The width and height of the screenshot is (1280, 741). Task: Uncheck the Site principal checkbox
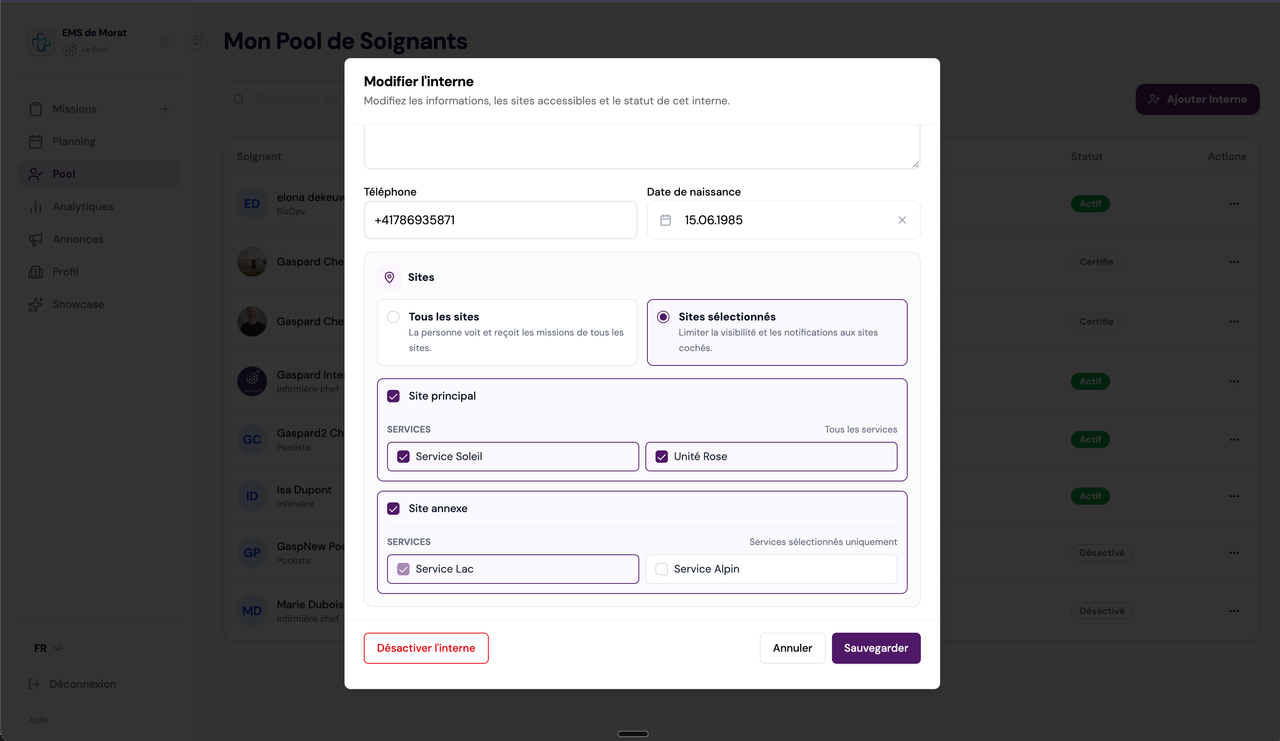(x=393, y=396)
